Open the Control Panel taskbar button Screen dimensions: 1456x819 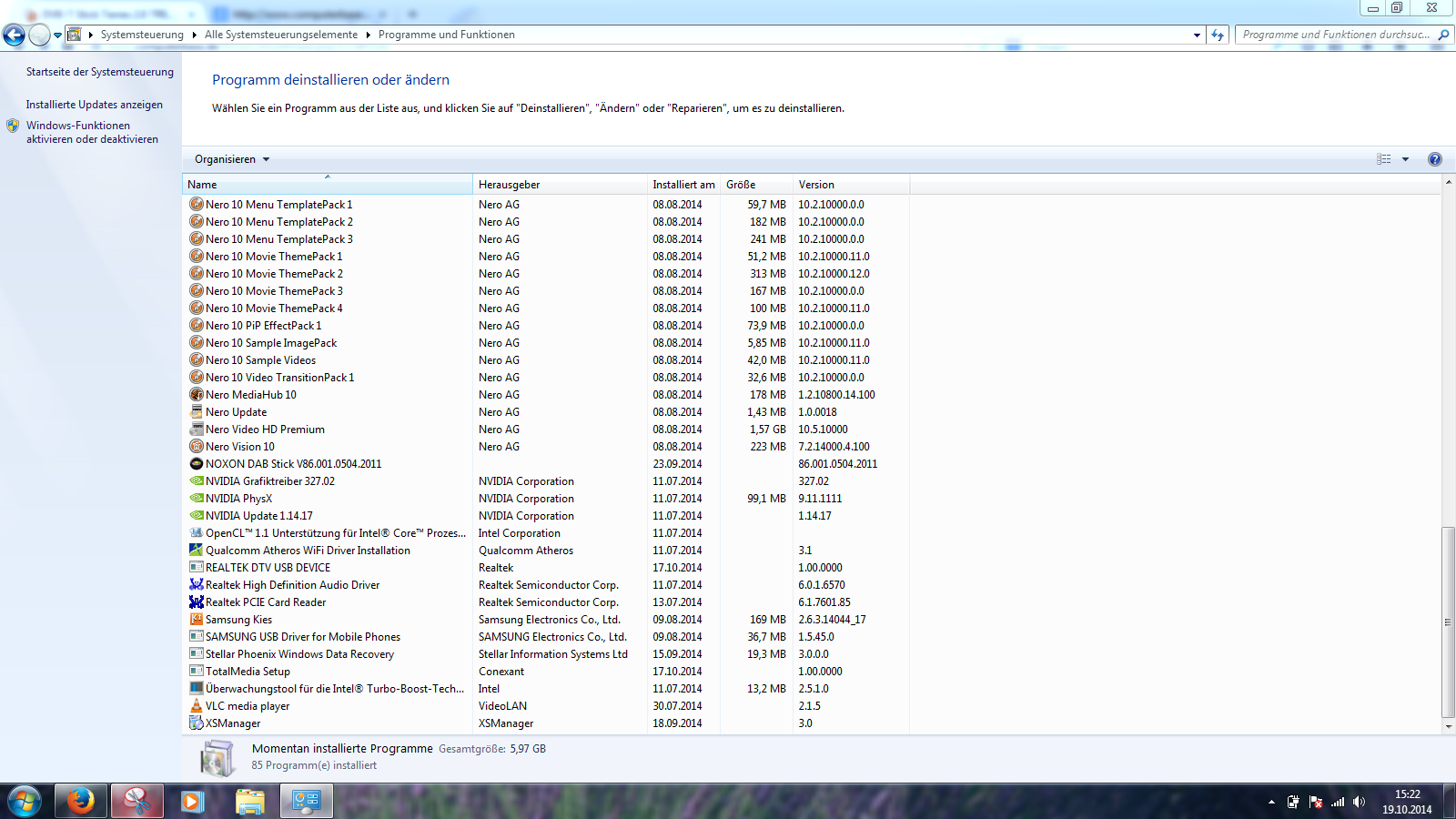[x=307, y=801]
